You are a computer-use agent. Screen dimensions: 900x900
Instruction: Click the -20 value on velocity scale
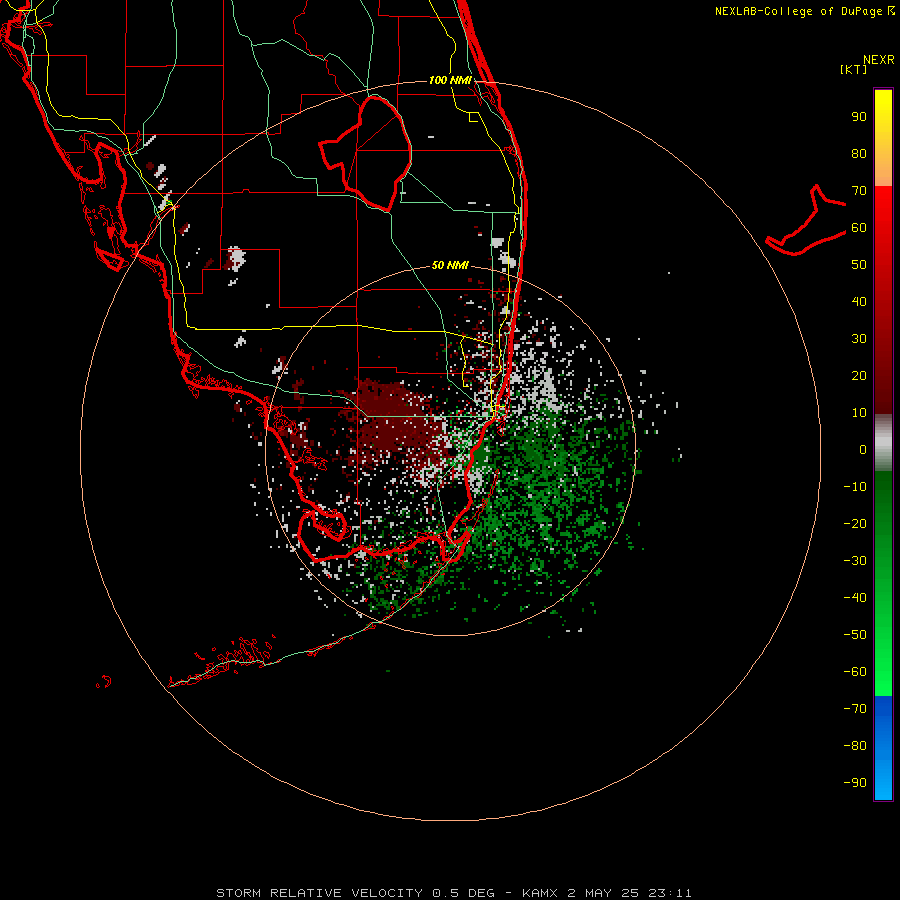[855, 523]
